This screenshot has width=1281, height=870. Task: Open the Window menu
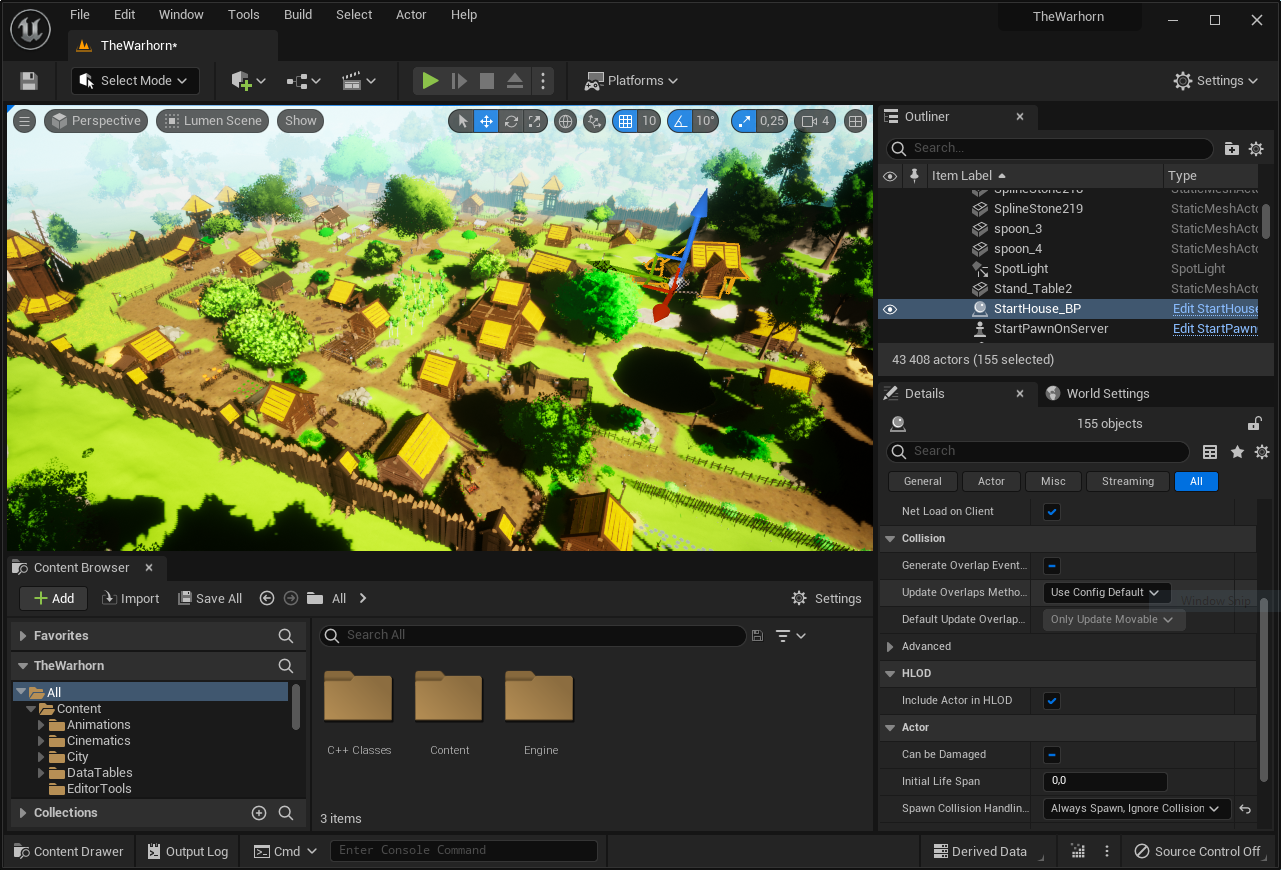pos(181,15)
